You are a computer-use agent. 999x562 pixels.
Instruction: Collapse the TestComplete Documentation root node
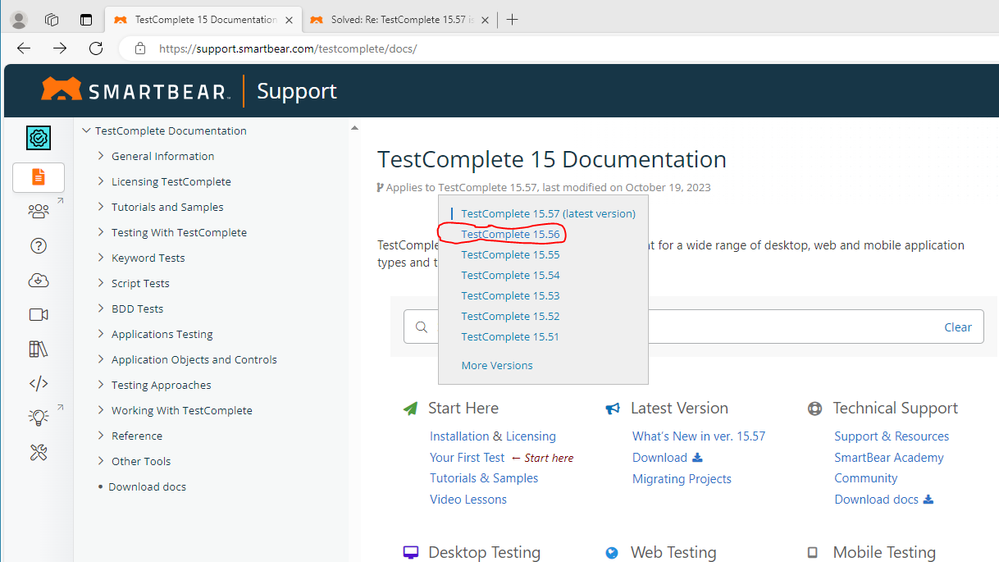(86, 131)
